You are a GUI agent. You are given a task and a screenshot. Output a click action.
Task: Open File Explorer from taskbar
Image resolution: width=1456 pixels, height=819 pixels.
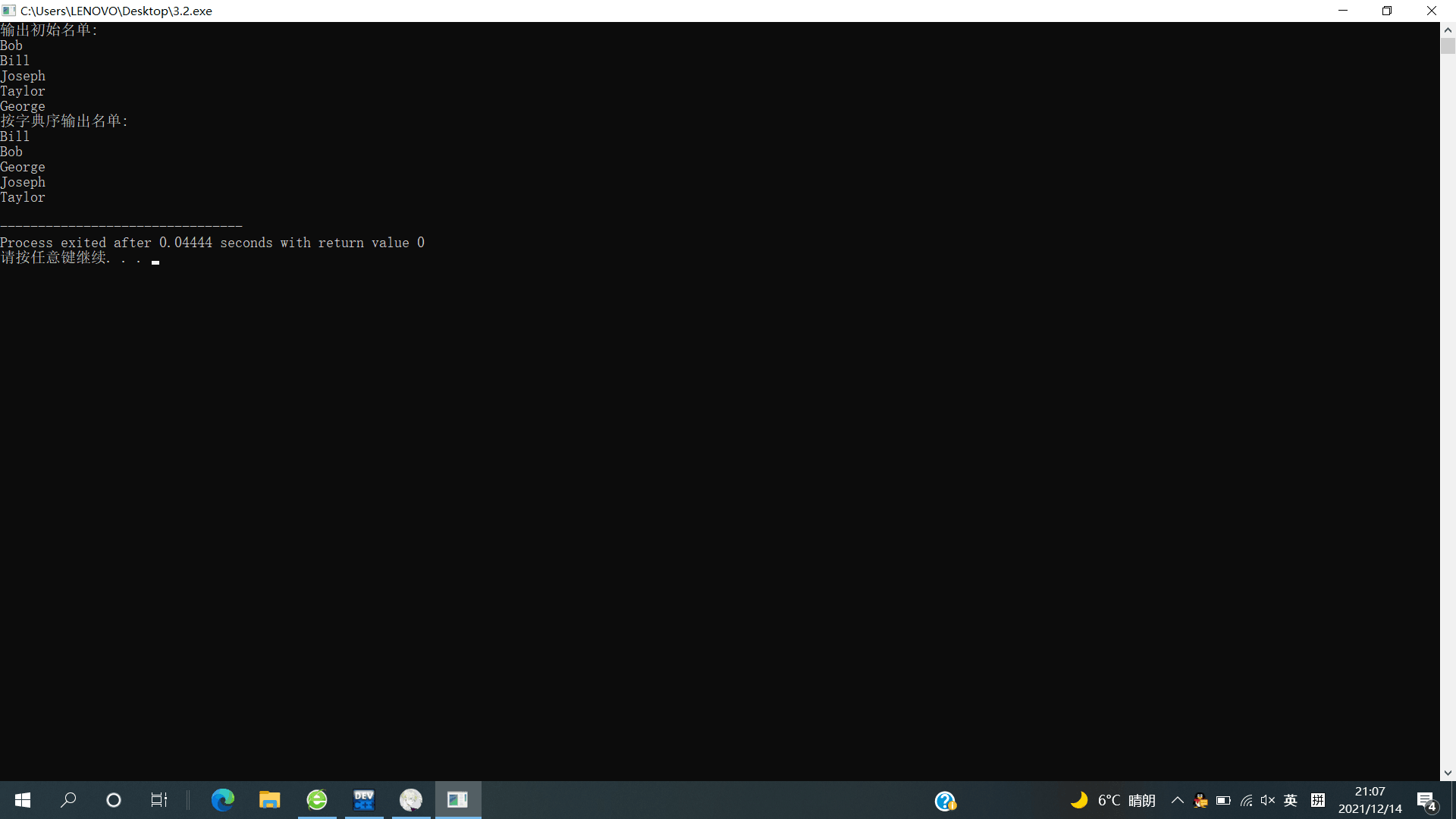click(269, 800)
